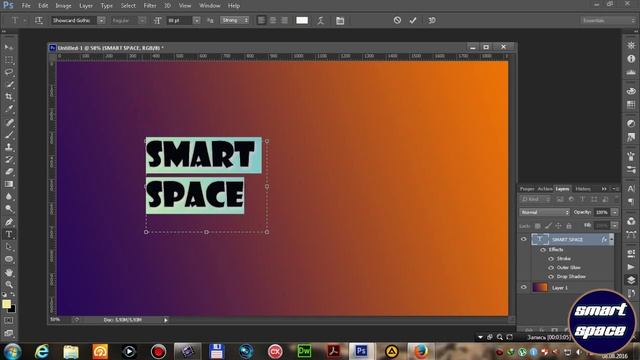
Task: Open the Fill slider dropdown arrow
Action: coord(615,225)
